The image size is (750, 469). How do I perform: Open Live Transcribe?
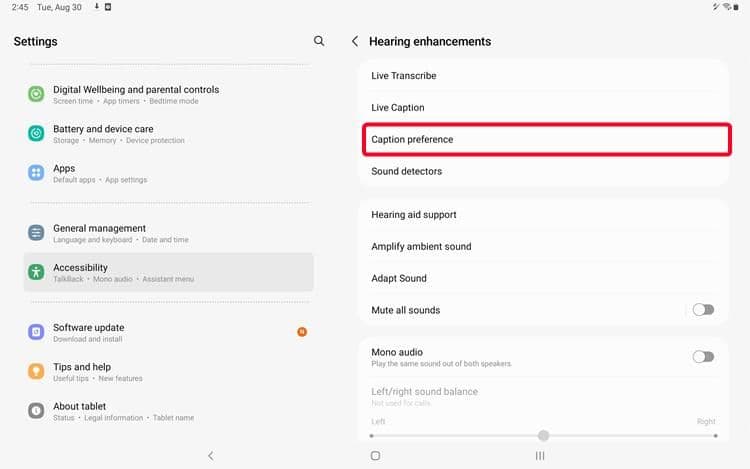tap(545, 76)
